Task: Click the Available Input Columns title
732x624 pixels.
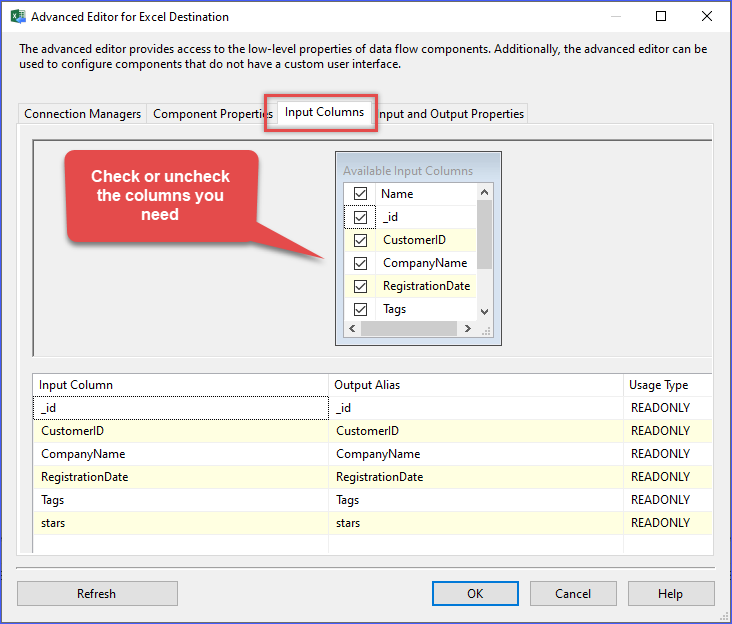Action: coord(408,171)
